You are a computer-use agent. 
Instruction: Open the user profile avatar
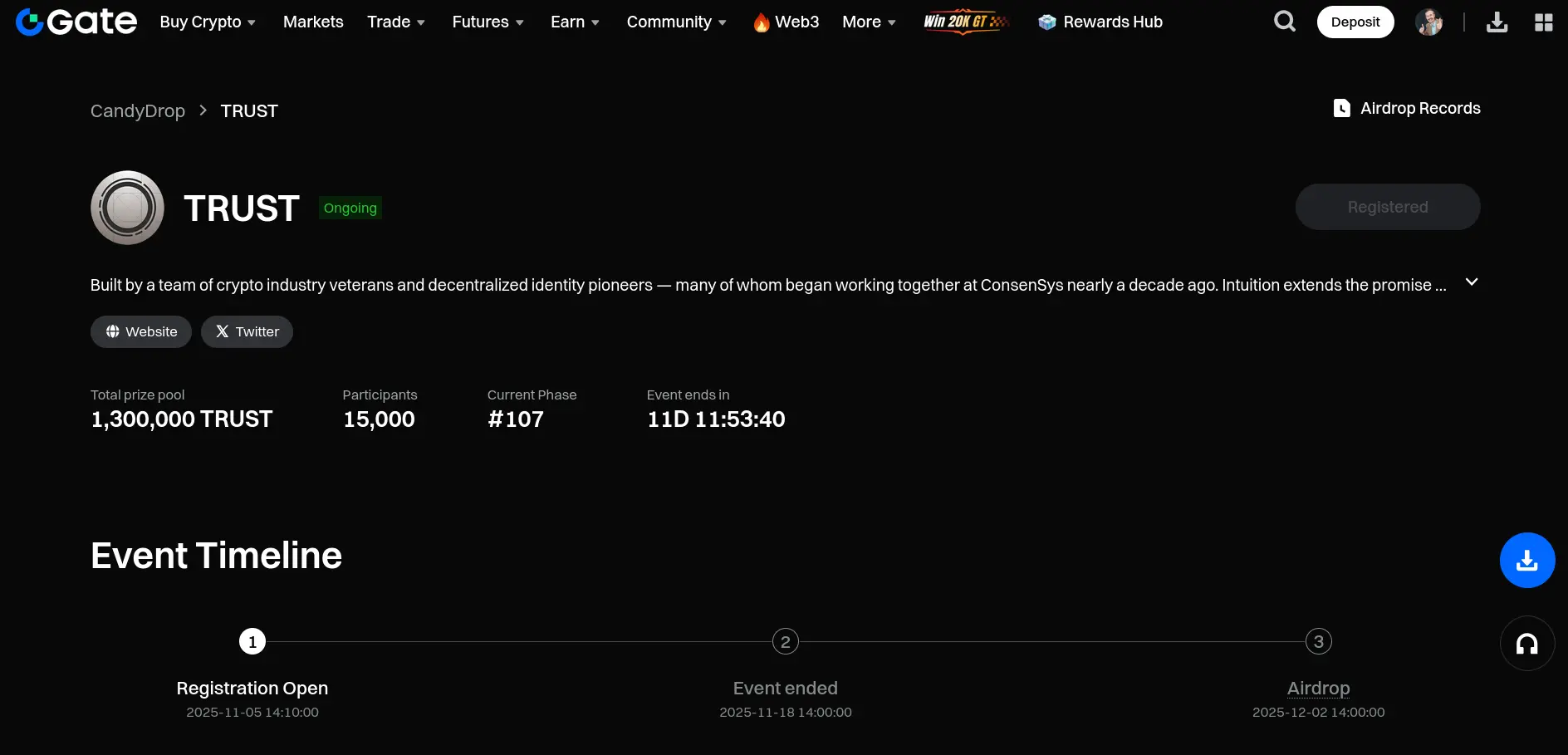[1429, 22]
